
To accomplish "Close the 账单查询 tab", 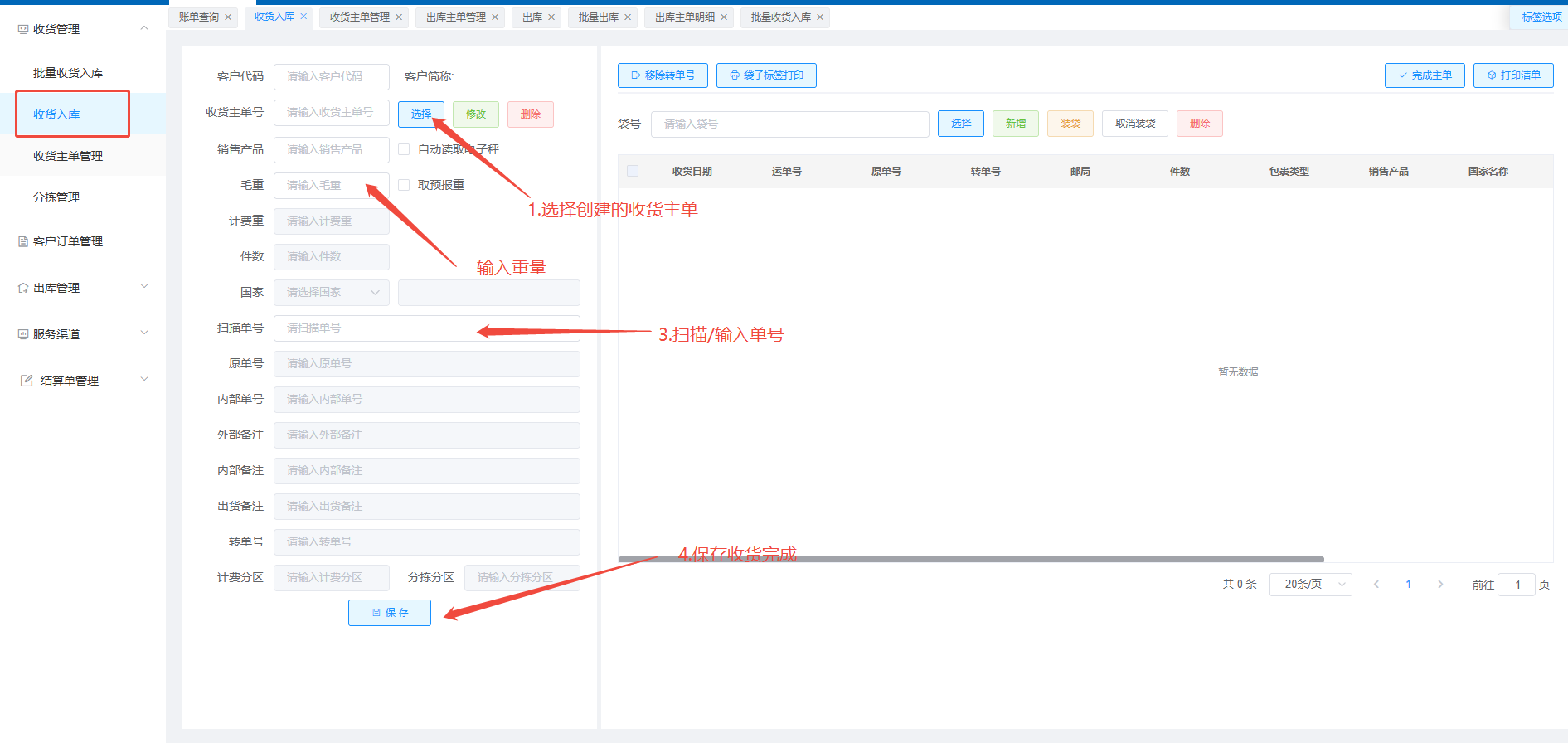I will coord(228,17).
